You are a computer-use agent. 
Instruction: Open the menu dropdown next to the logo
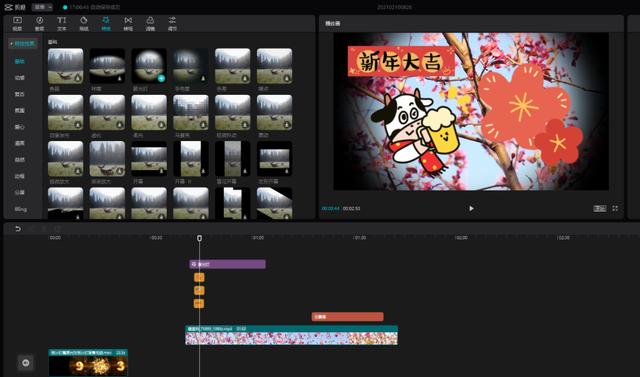click(42, 7)
